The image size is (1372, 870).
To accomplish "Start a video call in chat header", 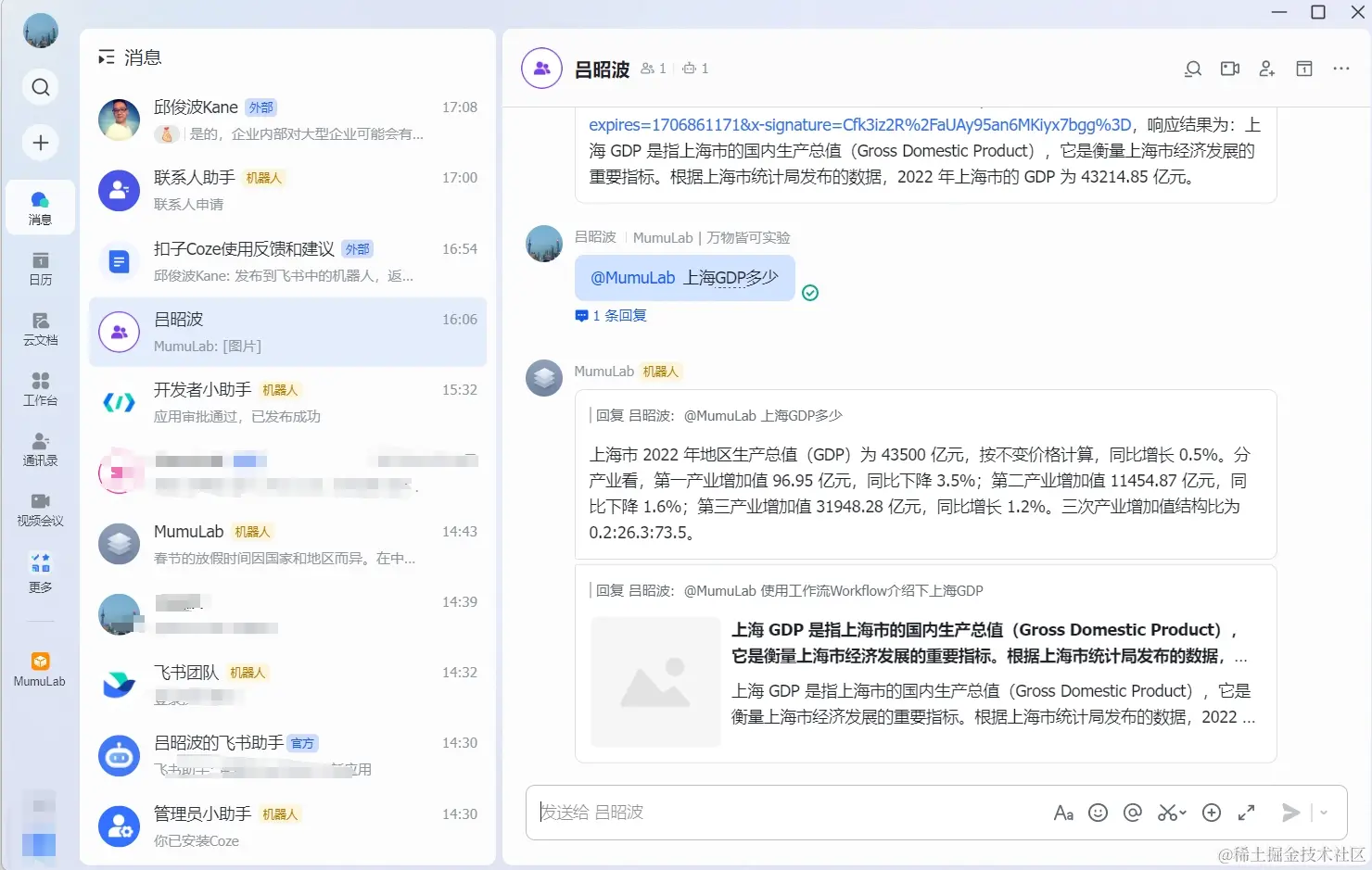I will pyautogui.click(x=1230, y=69).
